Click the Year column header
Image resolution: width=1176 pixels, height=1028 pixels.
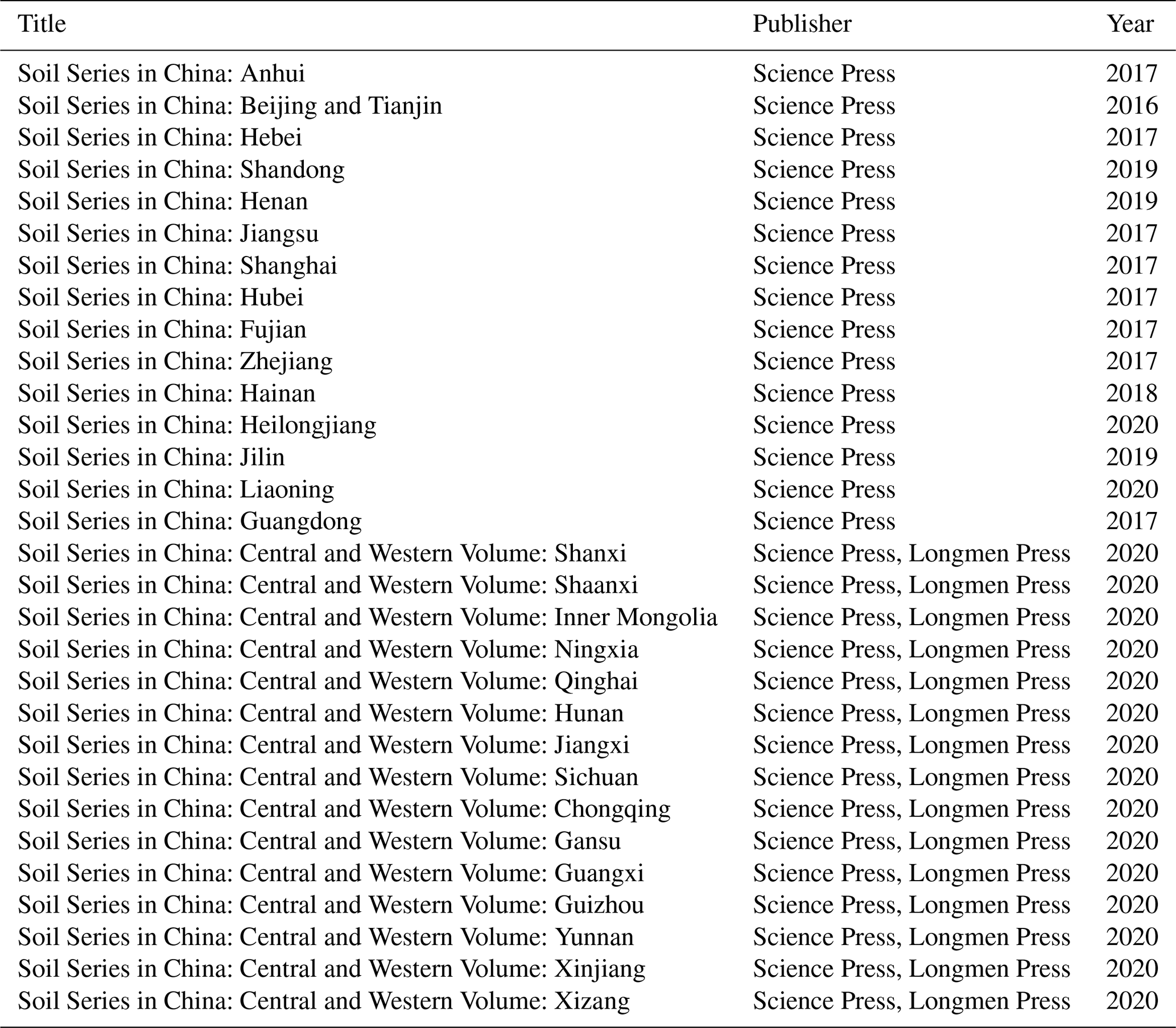[x=1130, y=24]
